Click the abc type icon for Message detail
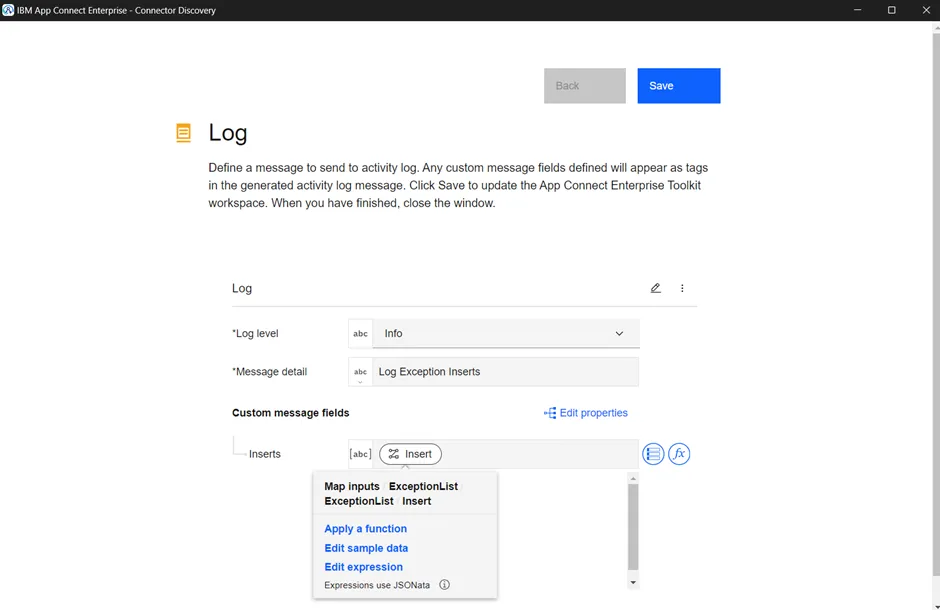Image resolution: width=940 pixels, height=610 pixels. [360, 372]
